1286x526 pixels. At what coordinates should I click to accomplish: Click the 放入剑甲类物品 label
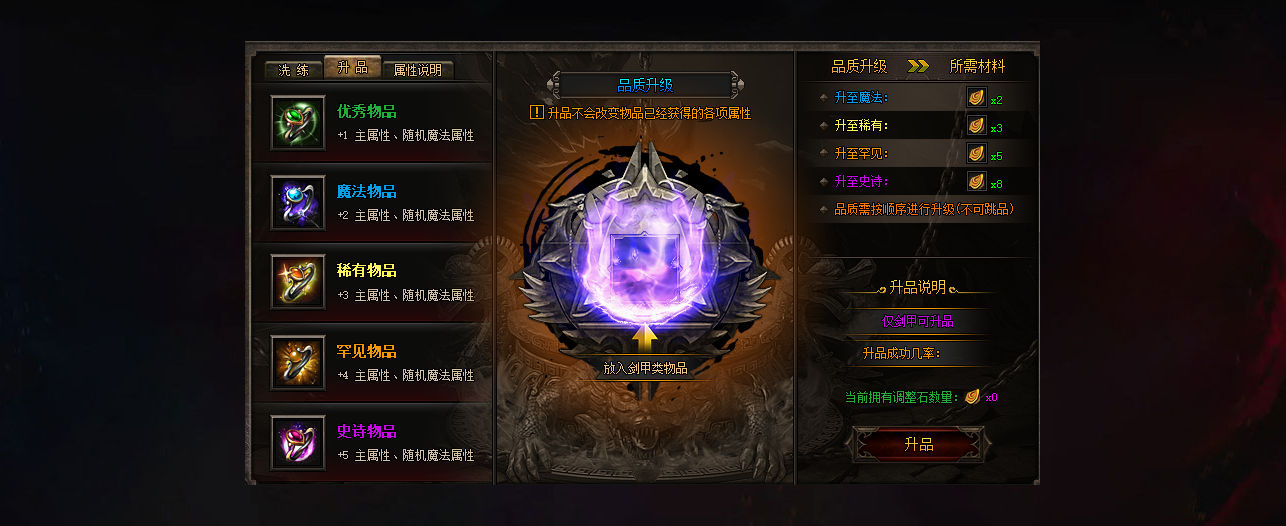pos(645,368)
